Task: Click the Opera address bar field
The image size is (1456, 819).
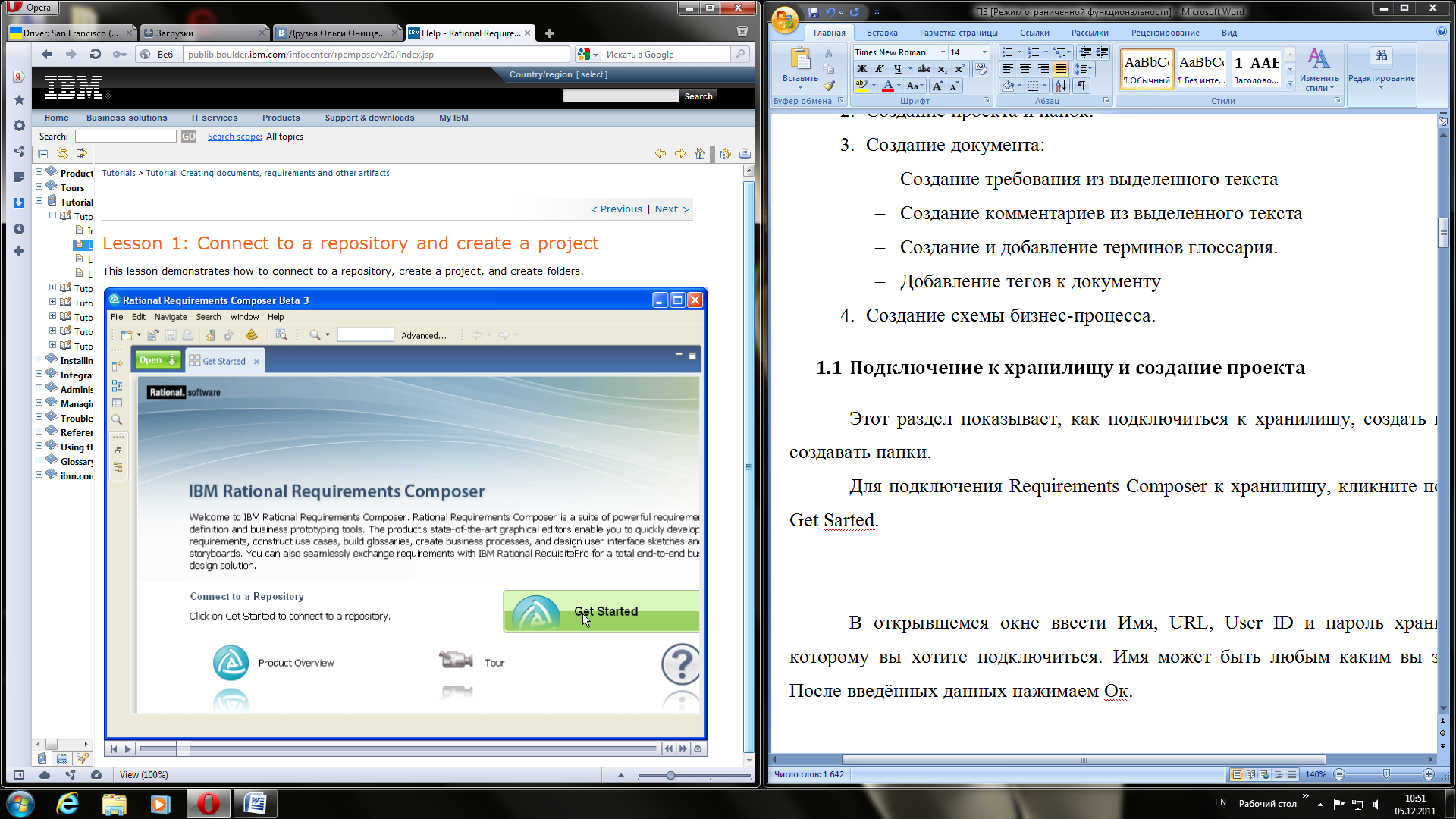Action: [377, 54]
